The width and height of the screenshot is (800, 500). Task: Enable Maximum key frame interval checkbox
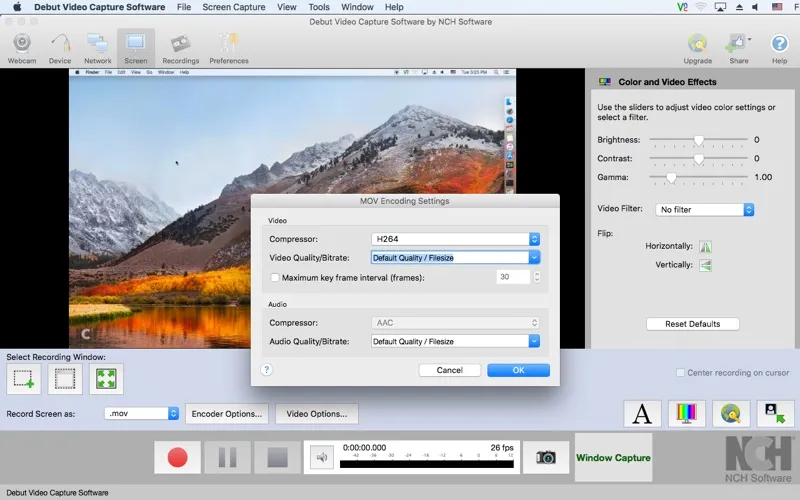[x=275, y=277]
